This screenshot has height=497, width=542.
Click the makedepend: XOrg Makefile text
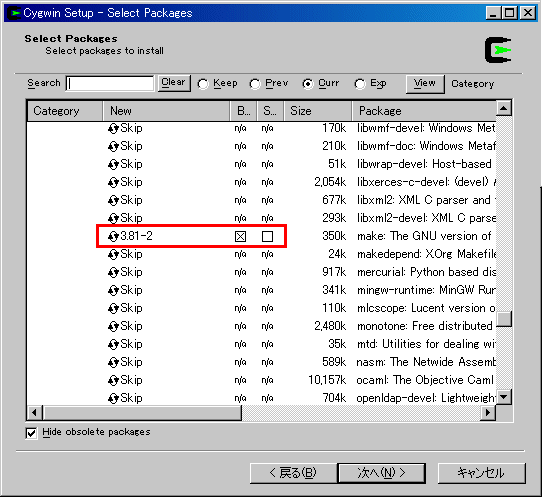click(426, 254)
